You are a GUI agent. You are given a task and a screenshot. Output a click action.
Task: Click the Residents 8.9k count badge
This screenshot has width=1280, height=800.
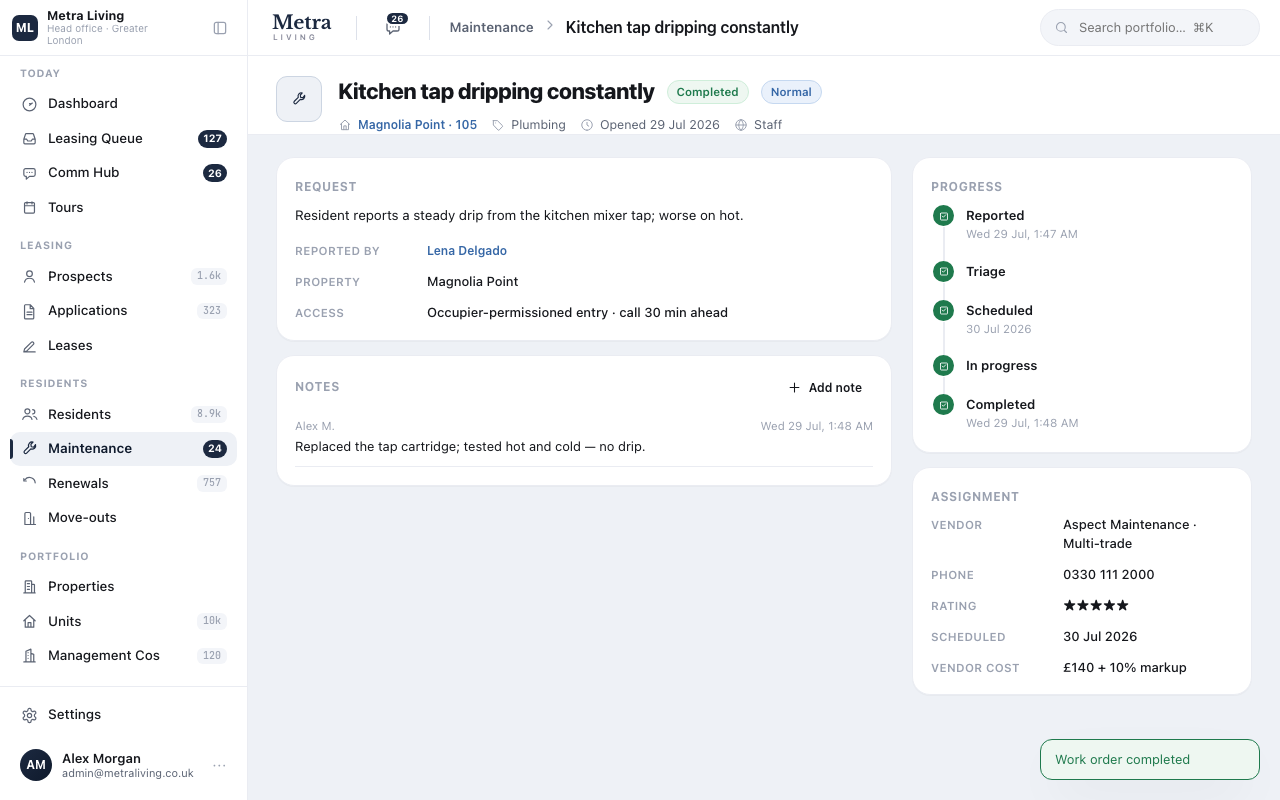209,415
